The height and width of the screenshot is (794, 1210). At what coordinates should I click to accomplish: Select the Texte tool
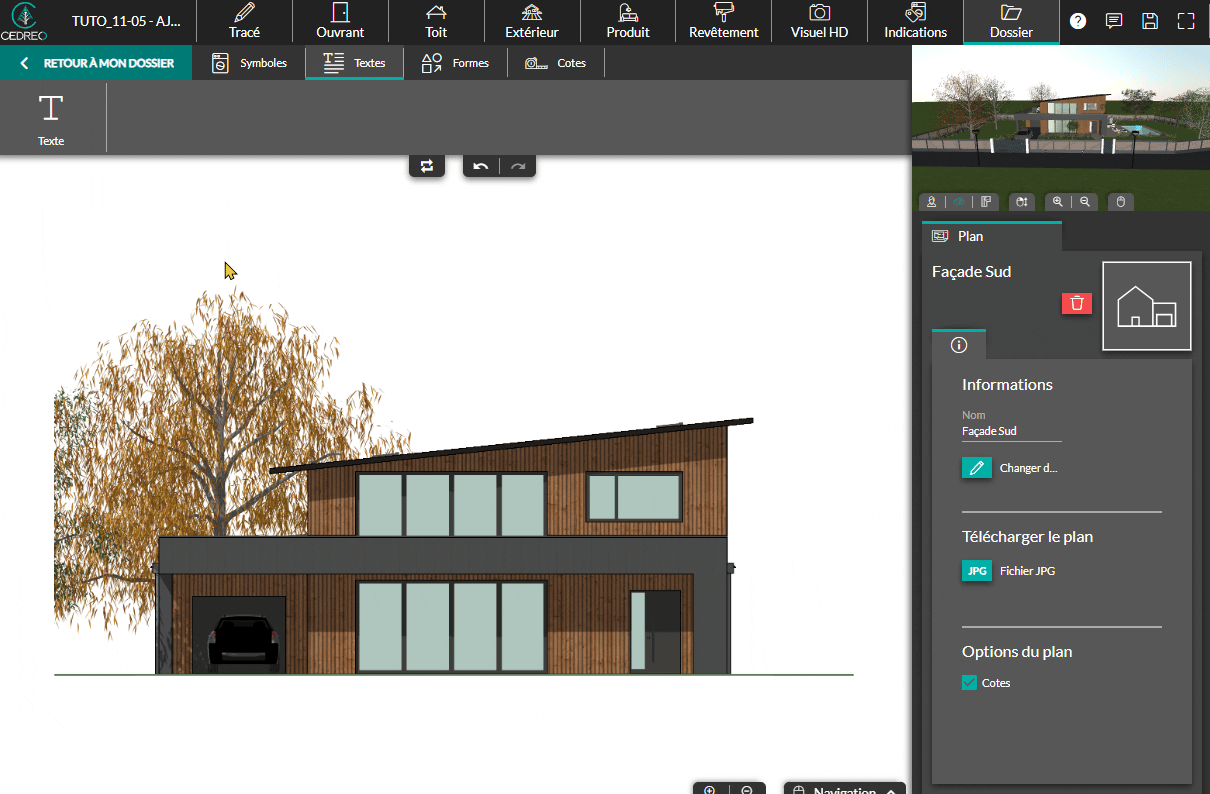click(51, 117)
